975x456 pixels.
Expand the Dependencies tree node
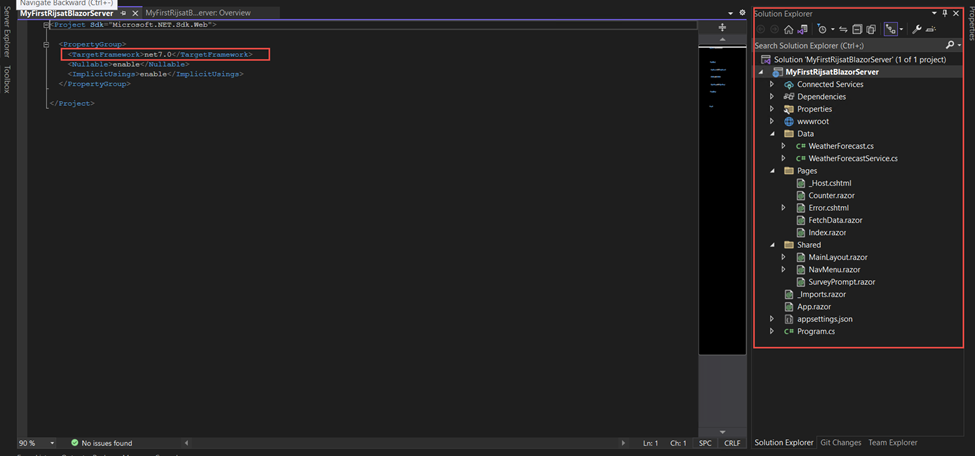772,97
